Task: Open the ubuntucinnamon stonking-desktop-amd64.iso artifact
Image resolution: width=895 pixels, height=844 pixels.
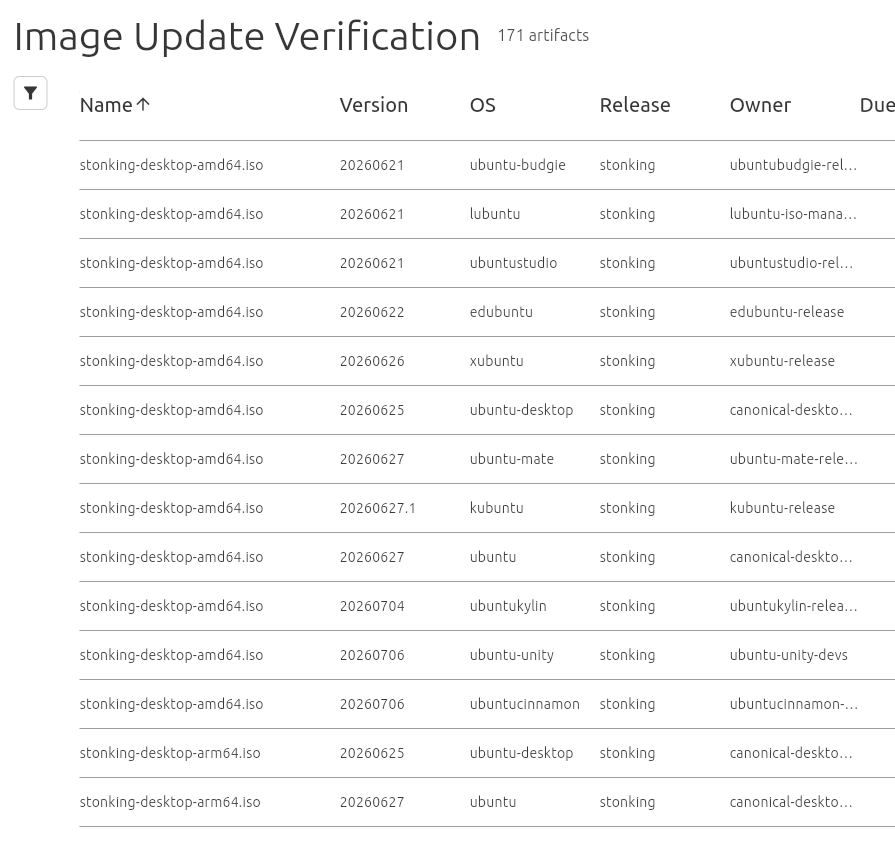Action: pos(171,704)
